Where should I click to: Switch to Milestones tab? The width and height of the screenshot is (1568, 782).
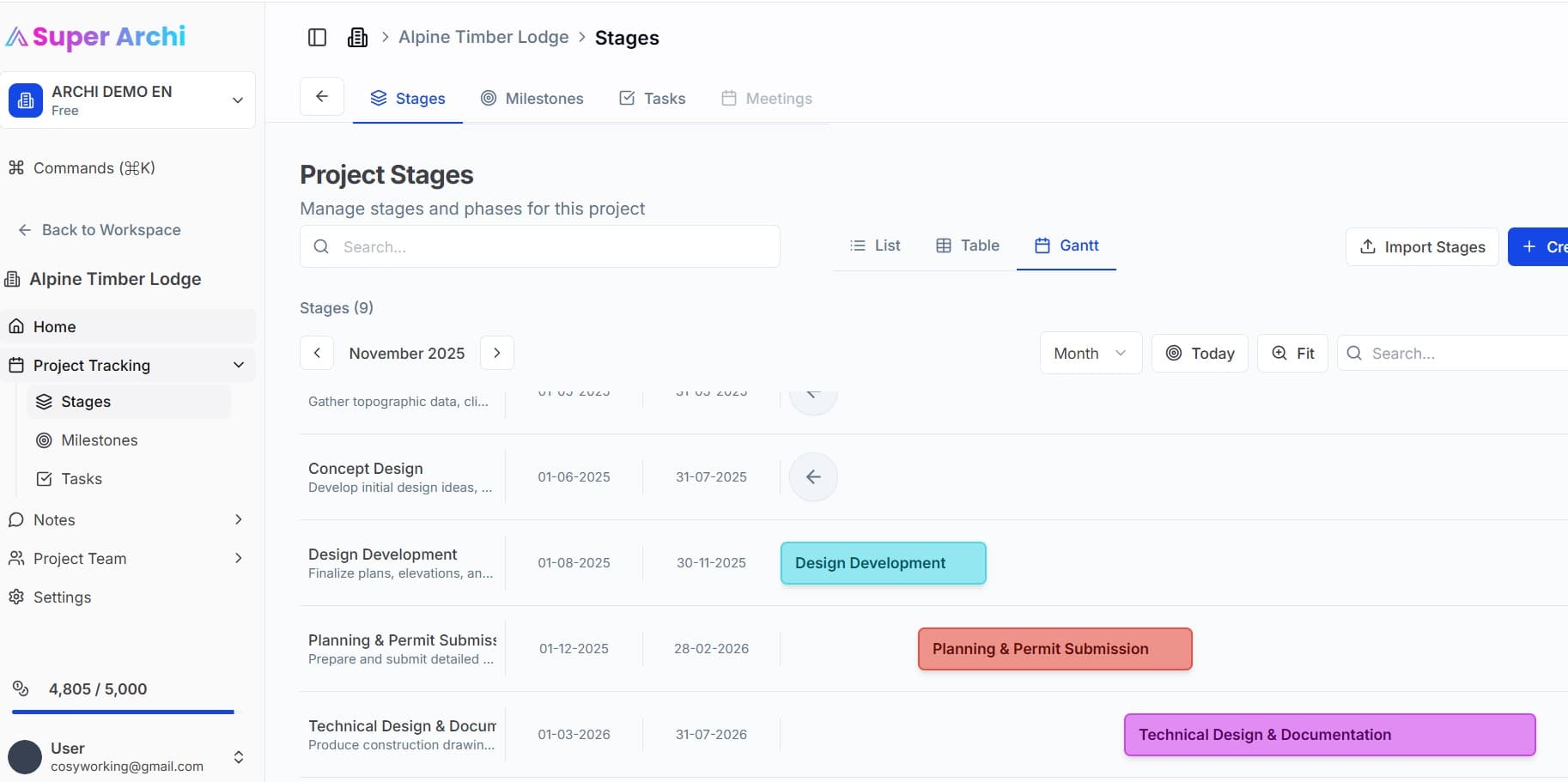click(x=532, y=98)
